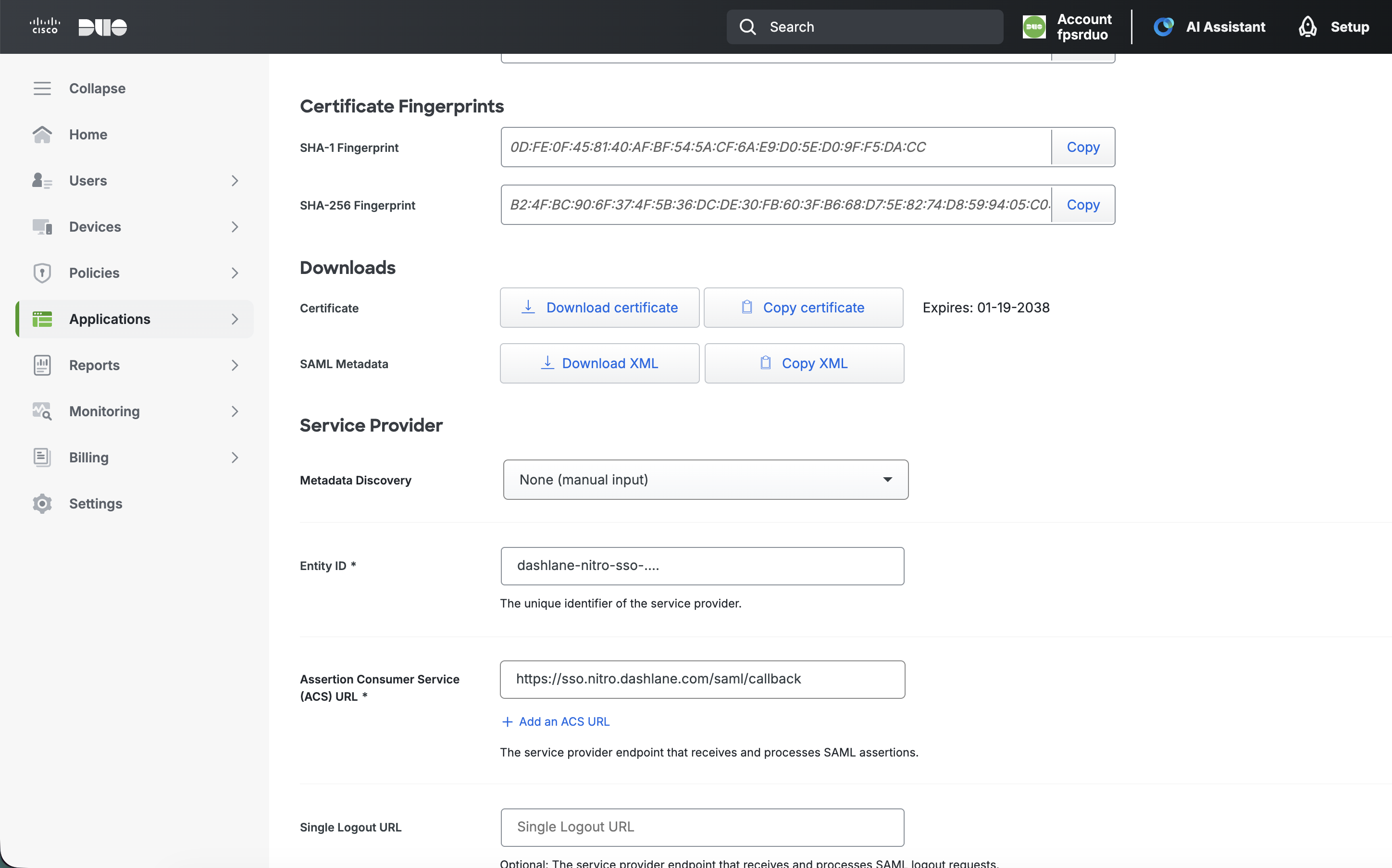Image resolution: width=1392 pixels, height=868 pixels.
Task: Expand the Applications submenu chevron
Action: tap(235, 319)
